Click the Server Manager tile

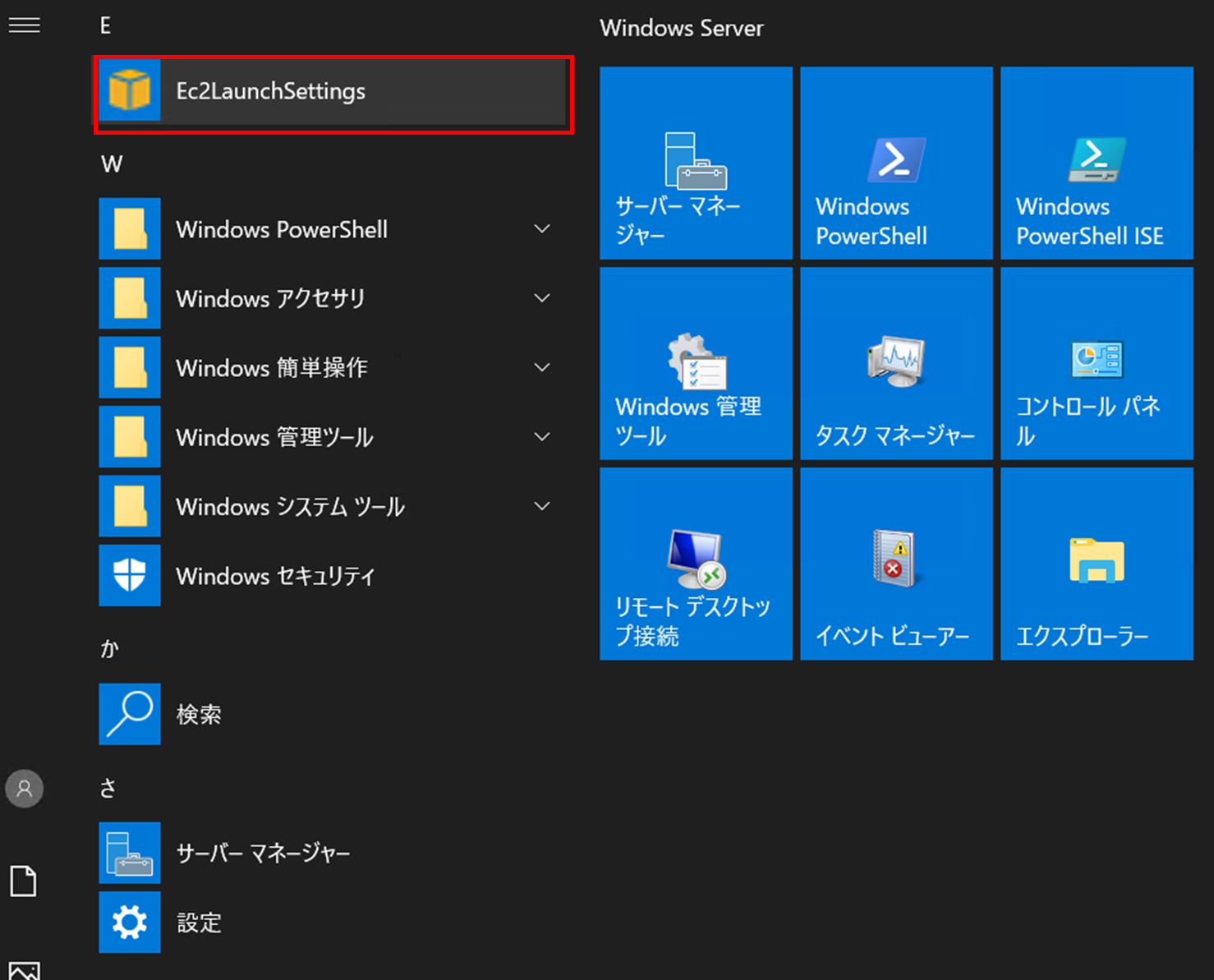click(x=696, y=163)
